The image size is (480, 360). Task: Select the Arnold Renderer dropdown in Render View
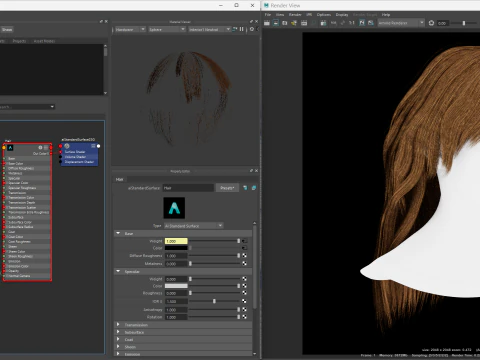click(401, 23)
